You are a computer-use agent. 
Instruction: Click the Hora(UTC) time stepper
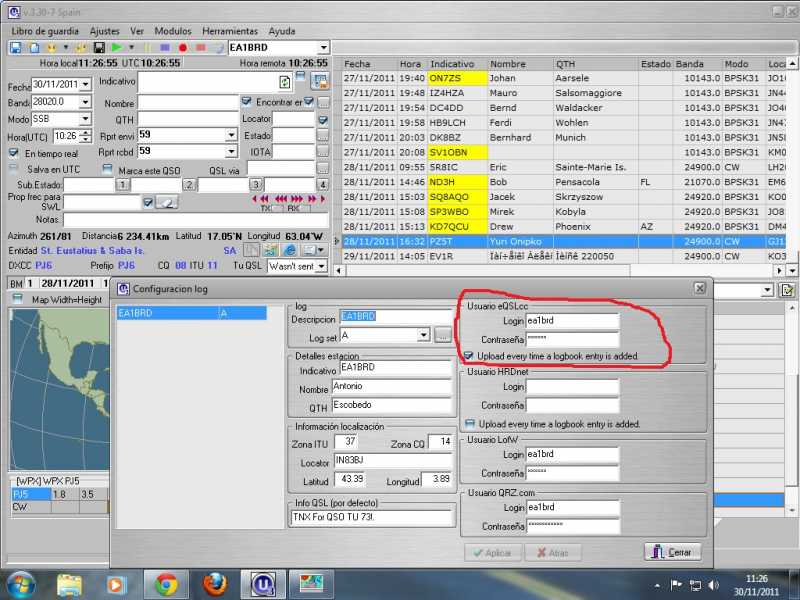pyautogui.click(x=86, y=136)
